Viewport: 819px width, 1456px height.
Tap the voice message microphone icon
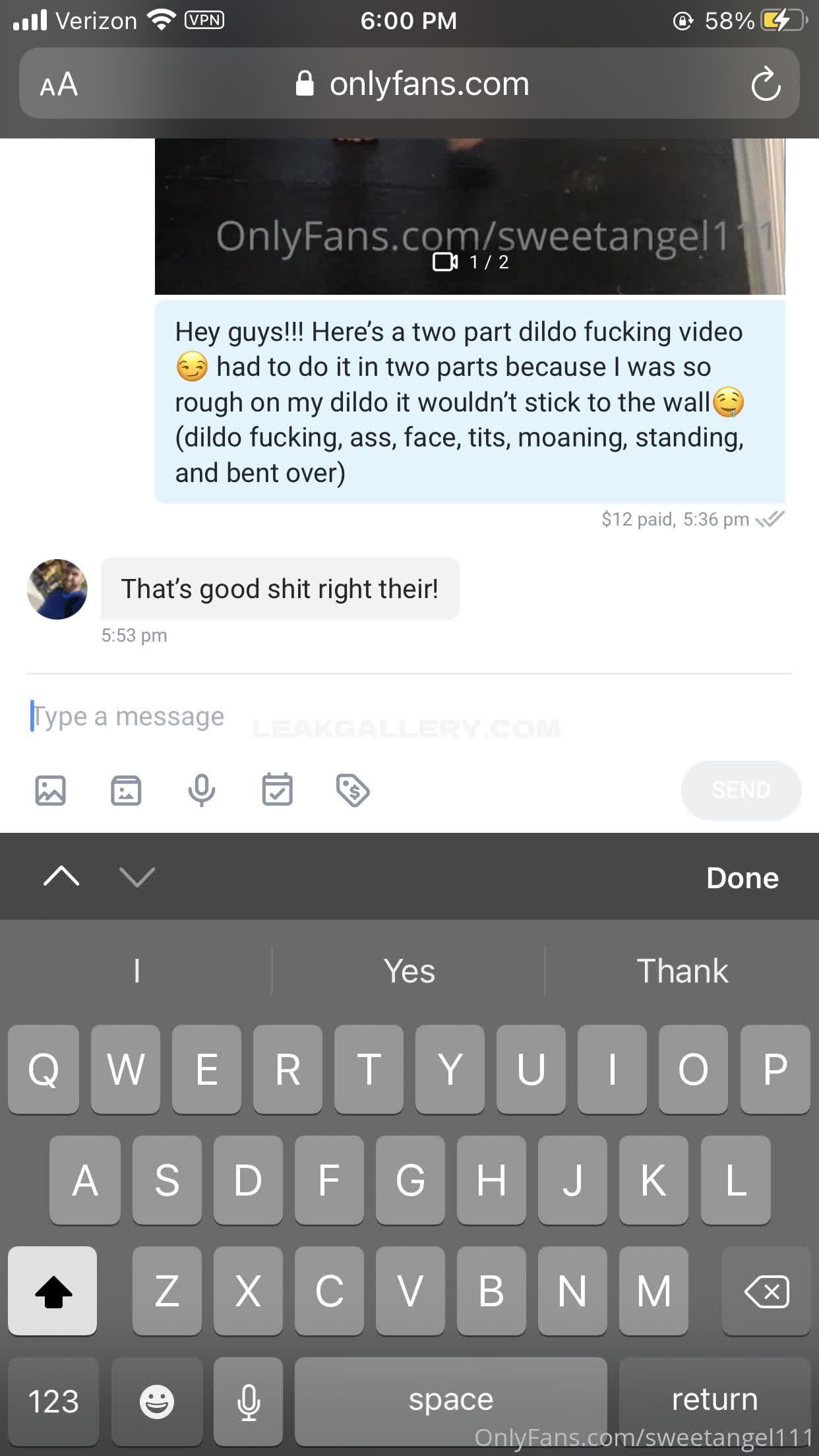[202, 790]
